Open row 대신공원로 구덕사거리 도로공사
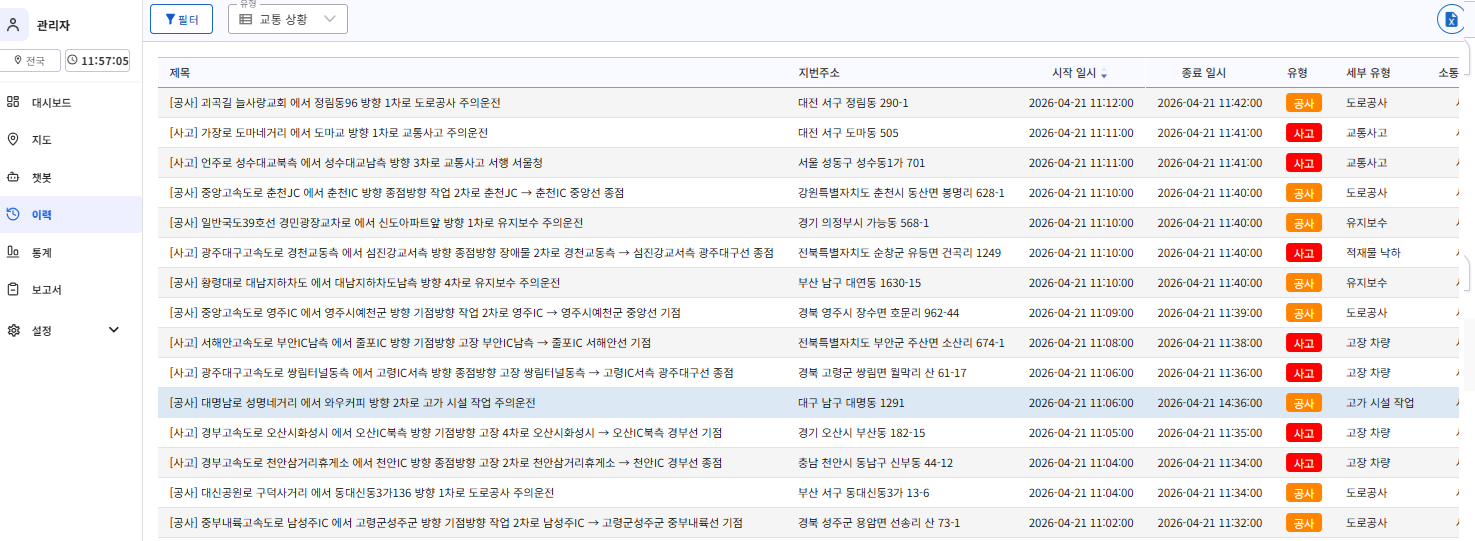 [808, 493]
